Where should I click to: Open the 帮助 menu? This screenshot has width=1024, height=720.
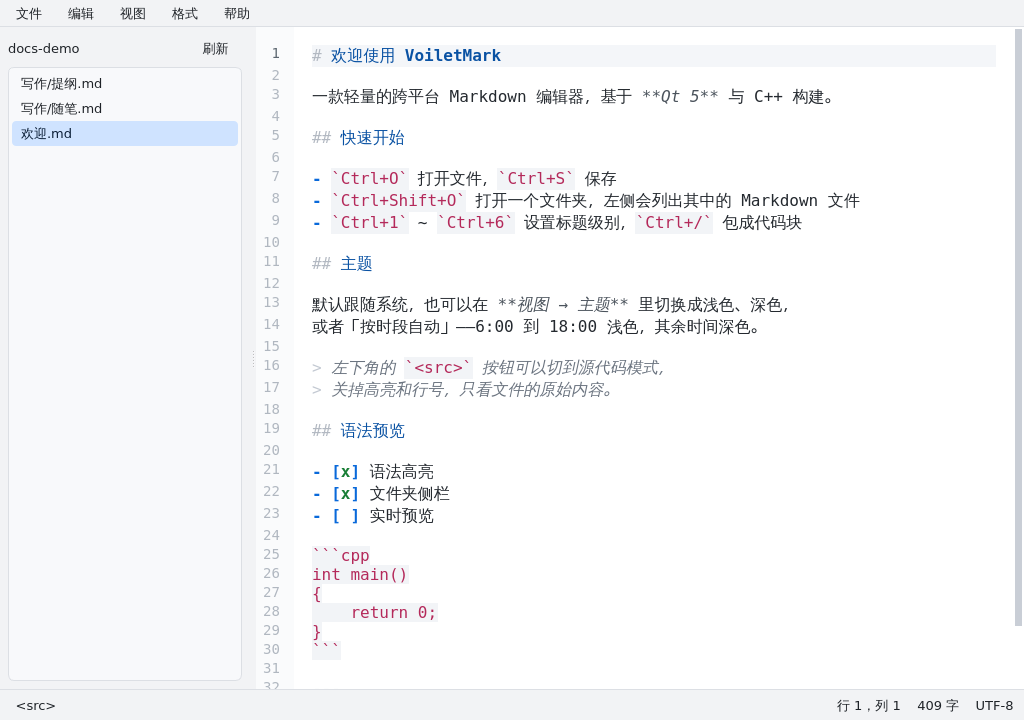pos(237,14)
